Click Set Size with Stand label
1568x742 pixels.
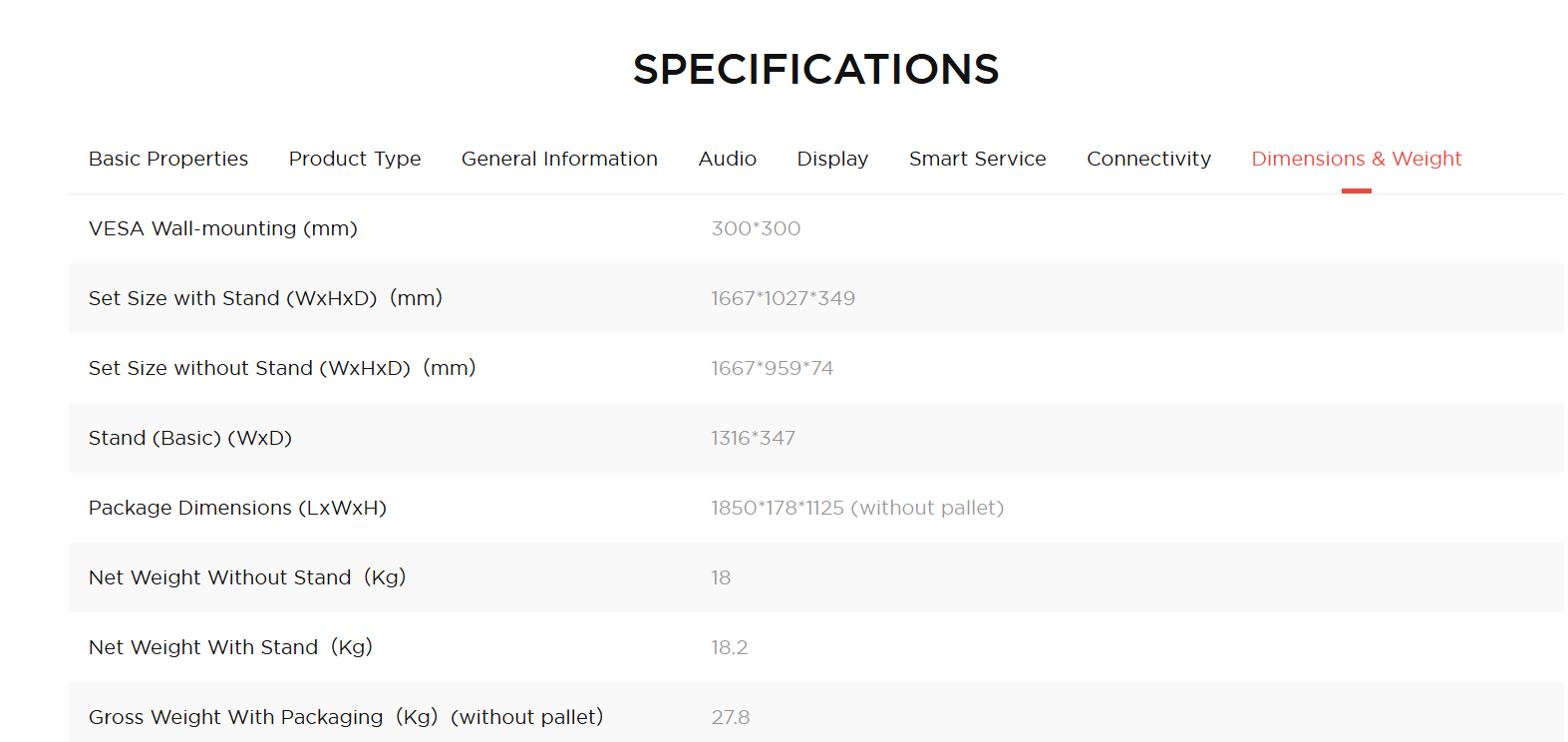[x=265, y=298]
